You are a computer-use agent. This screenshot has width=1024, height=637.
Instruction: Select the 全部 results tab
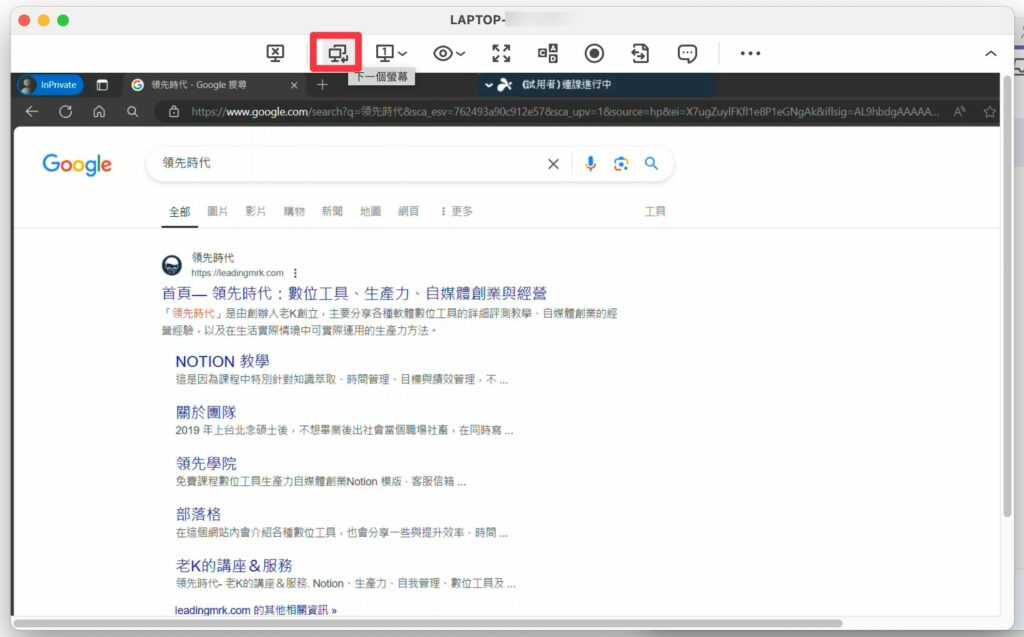[180, 212]
